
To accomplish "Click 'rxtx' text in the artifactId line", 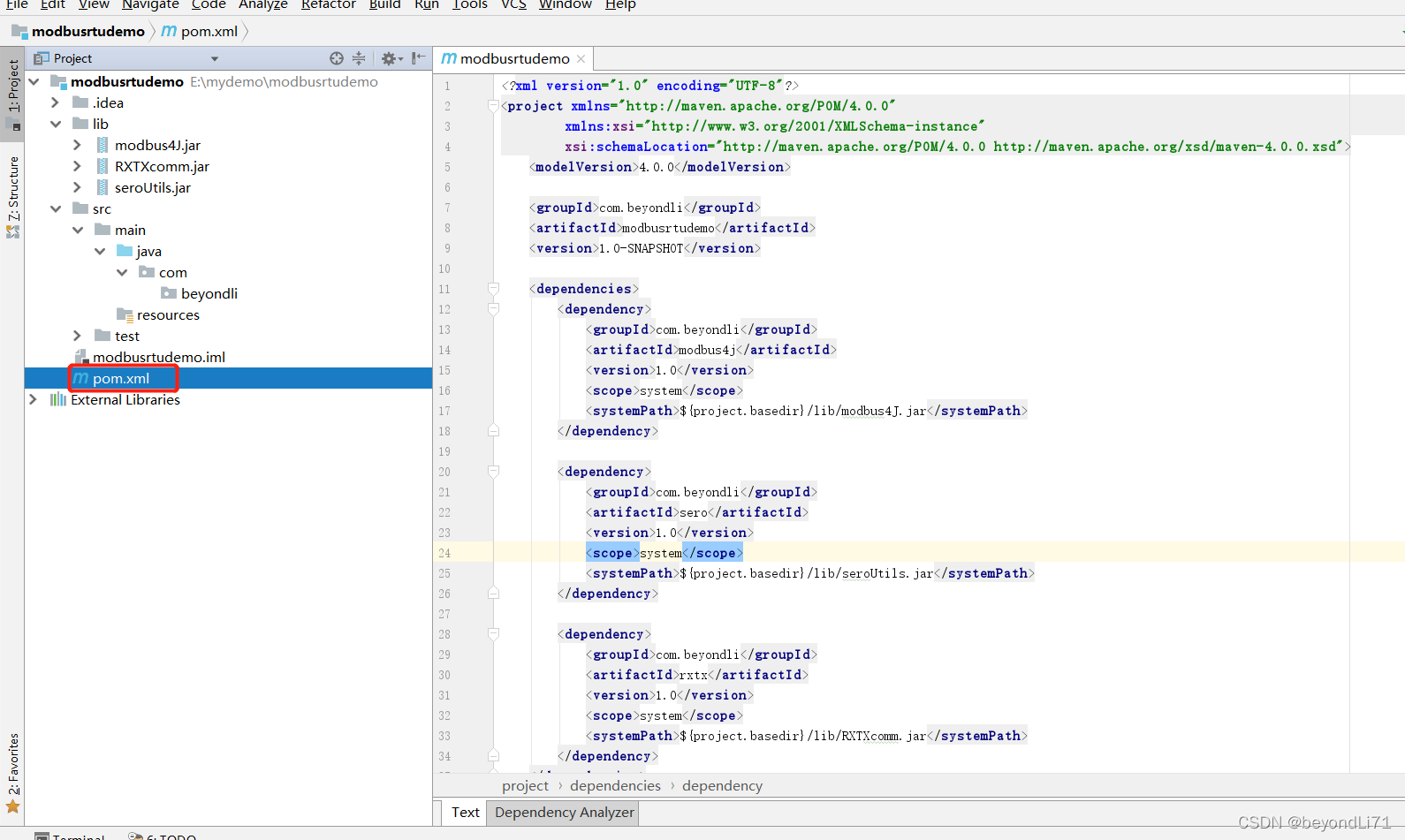I will coord(693,675).
